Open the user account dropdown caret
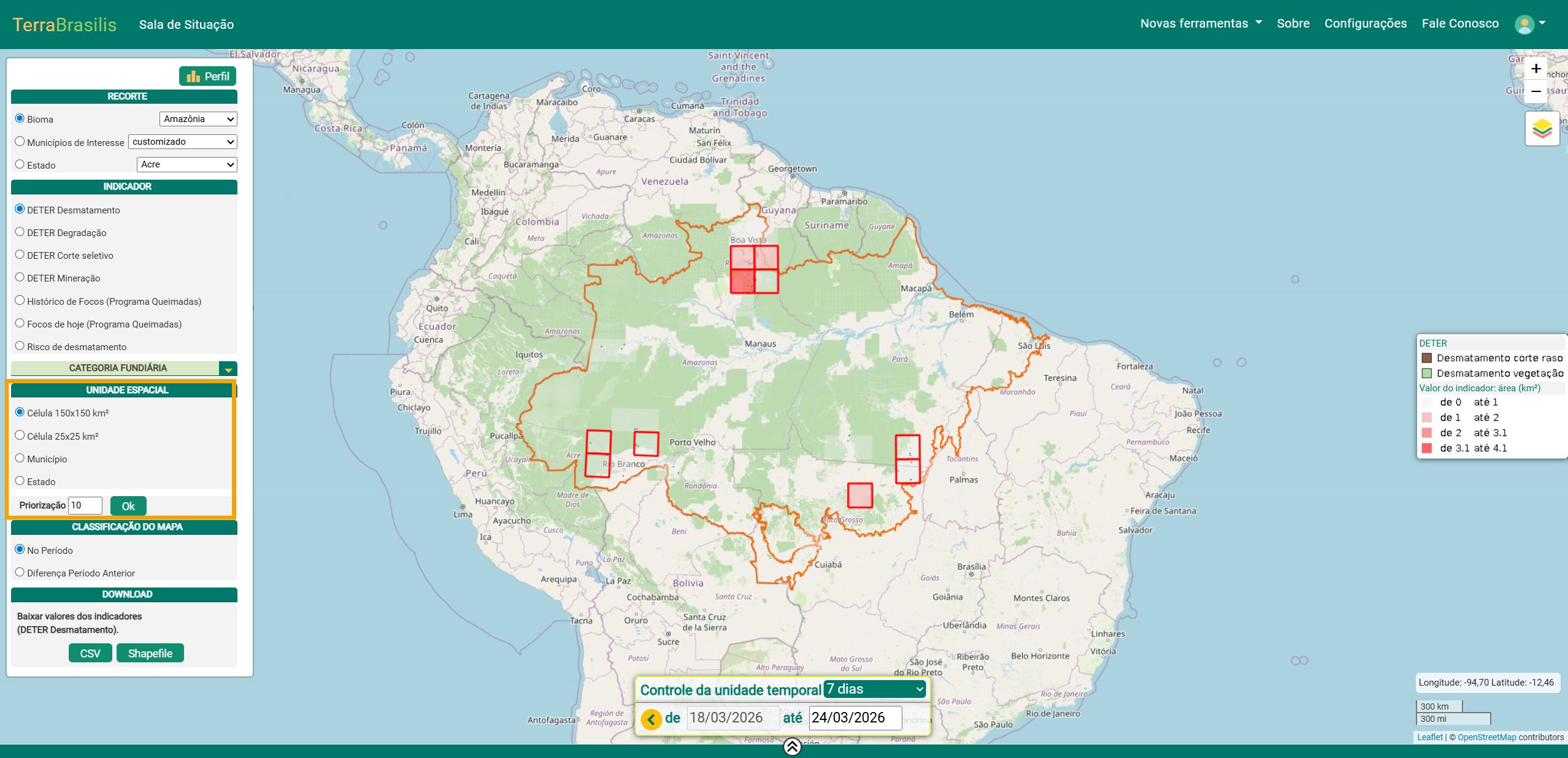The width and height of the screenshot is (1568, 758). [x=1542, y=23]
